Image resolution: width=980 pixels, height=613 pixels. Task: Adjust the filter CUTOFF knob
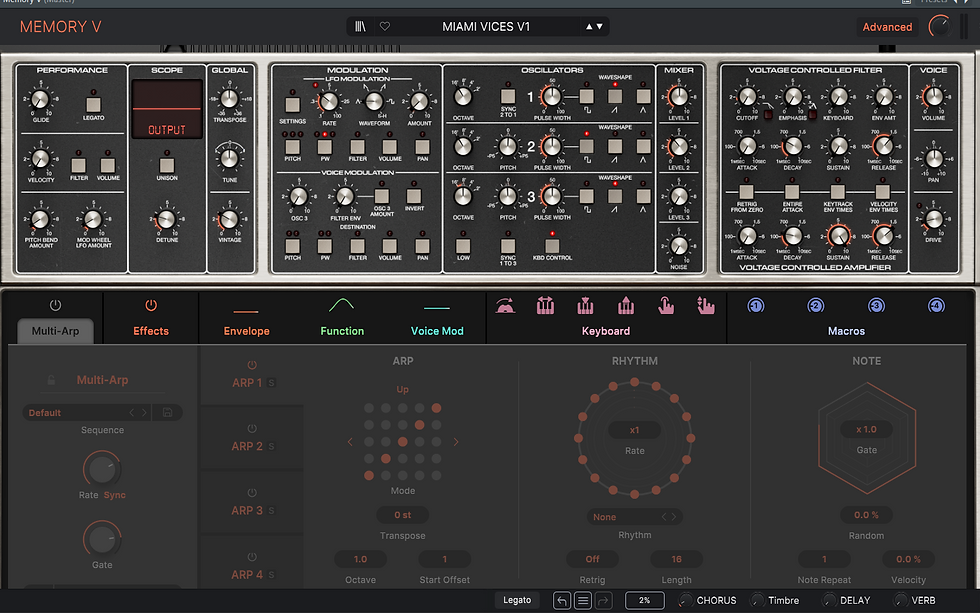click(747, 97)
